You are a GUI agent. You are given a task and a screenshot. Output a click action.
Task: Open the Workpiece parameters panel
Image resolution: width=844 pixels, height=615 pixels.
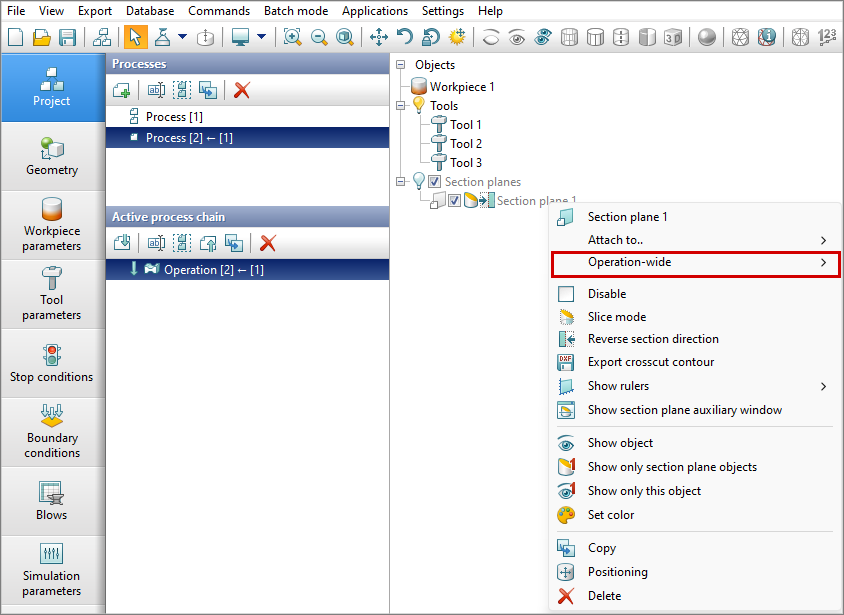coord(52,225)
